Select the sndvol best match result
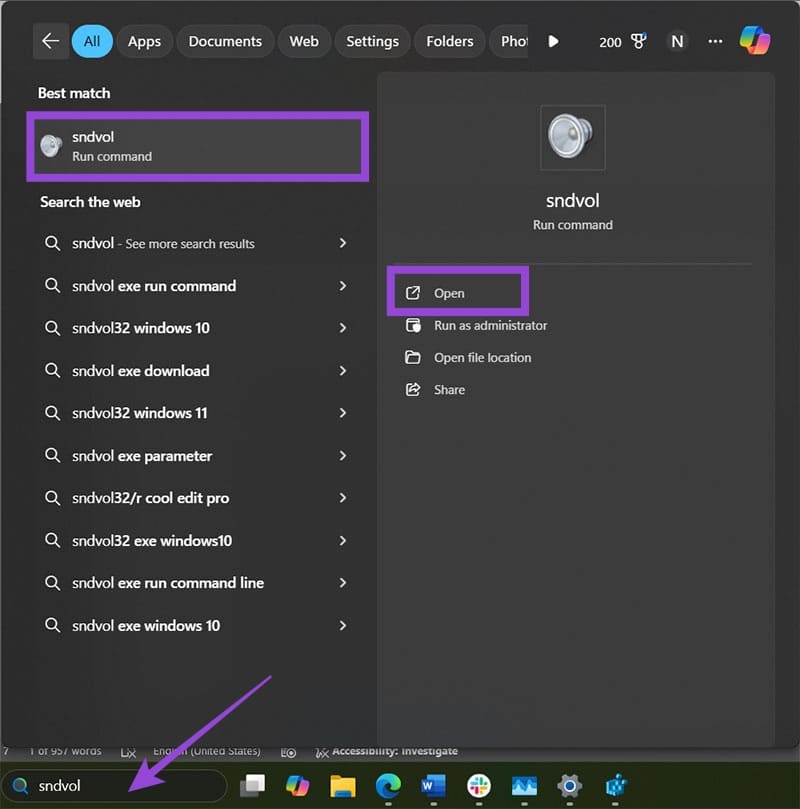Viewport: 800px width, 809px height. pos(198,147)
